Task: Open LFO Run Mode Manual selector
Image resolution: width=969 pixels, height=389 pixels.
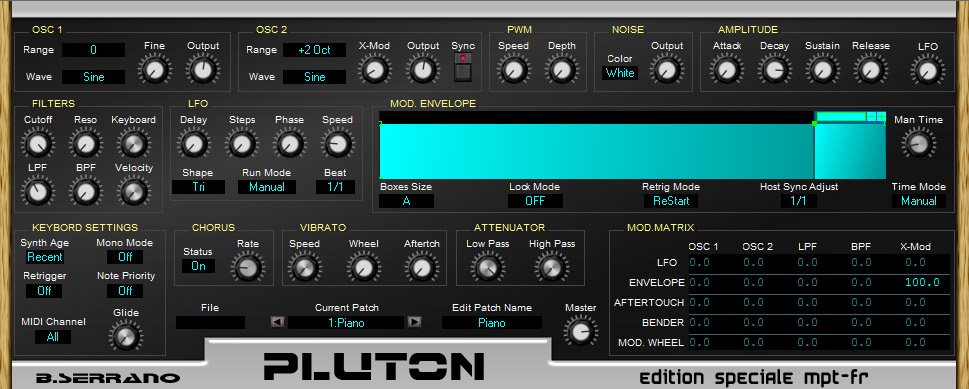Action: (x=267, y=187)
